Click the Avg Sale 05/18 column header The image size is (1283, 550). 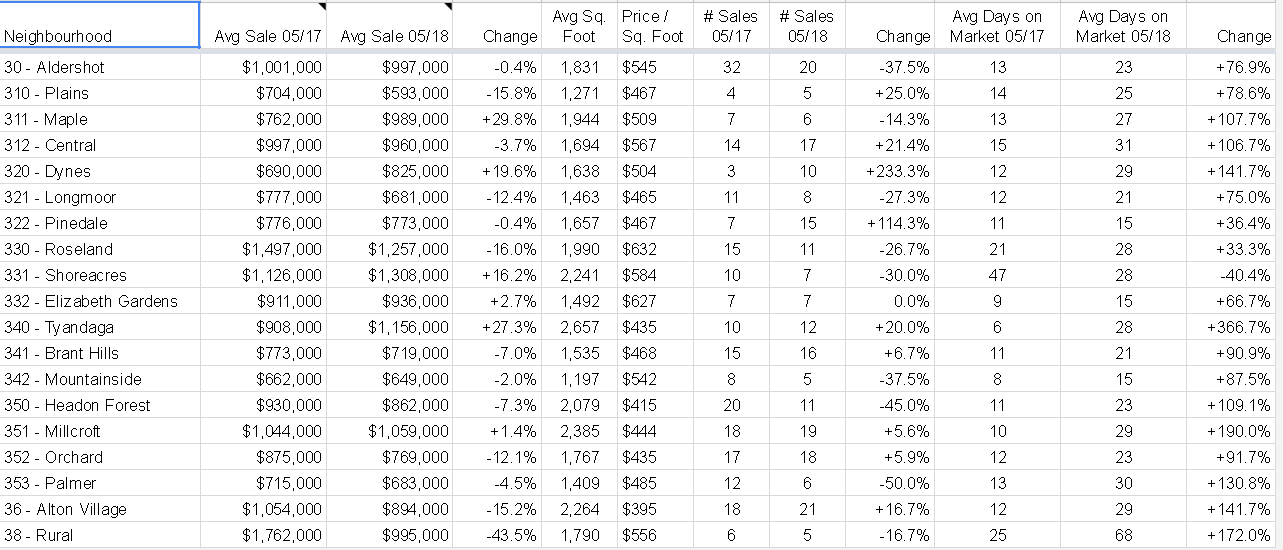pyautogui.click(x=389, y=25)
